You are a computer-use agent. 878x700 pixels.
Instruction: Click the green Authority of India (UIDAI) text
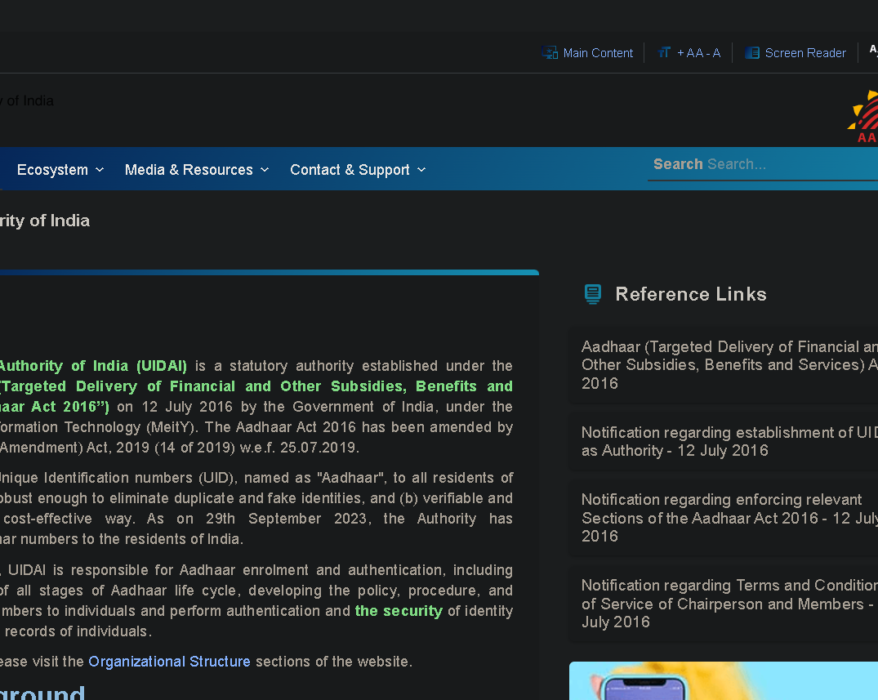click(93, 366)
